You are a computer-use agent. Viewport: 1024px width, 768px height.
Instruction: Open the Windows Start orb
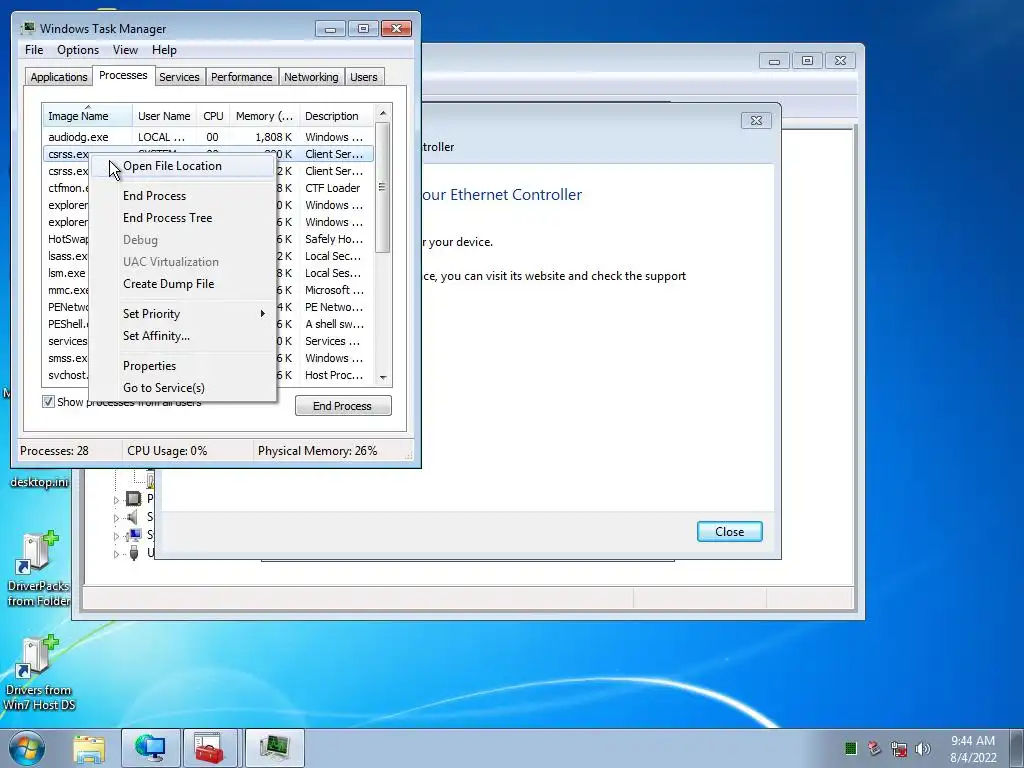pos(27,748)
